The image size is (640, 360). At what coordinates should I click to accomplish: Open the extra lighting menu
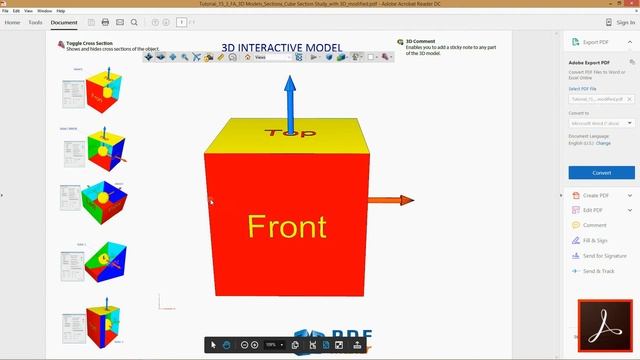pyautogui.click(x=357, y=57)
